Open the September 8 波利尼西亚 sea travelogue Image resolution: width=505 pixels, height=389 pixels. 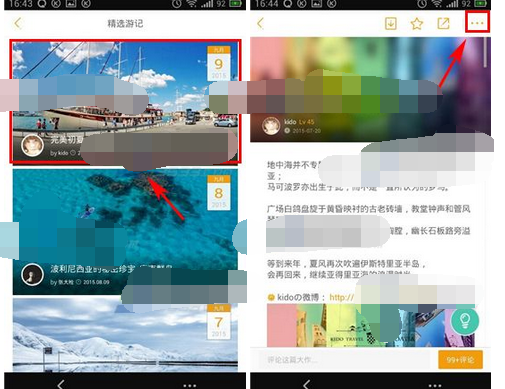125,232
